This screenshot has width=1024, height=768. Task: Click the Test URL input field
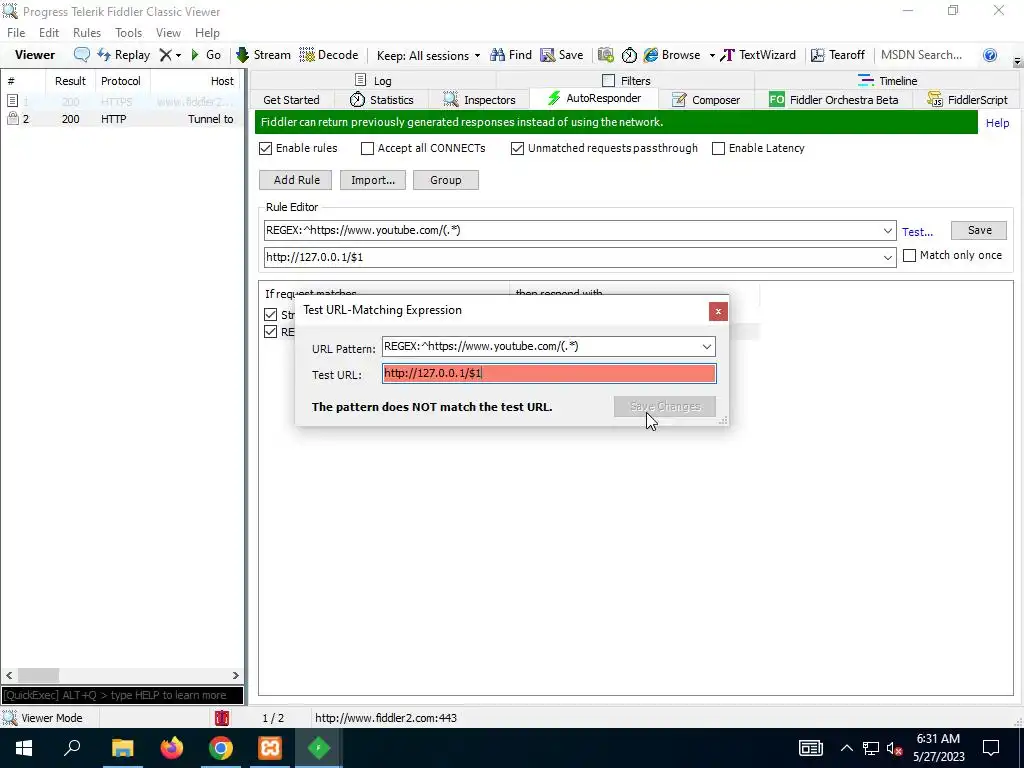coord(549,374)
